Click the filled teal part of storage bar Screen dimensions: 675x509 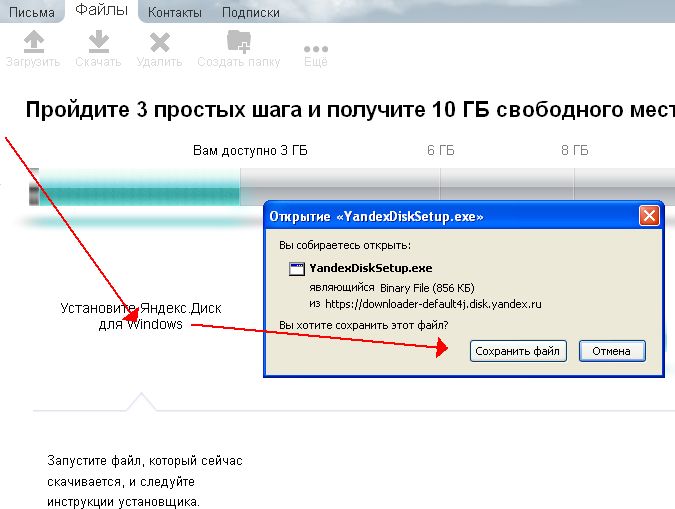pyautogui.click(x=140, y=188)
